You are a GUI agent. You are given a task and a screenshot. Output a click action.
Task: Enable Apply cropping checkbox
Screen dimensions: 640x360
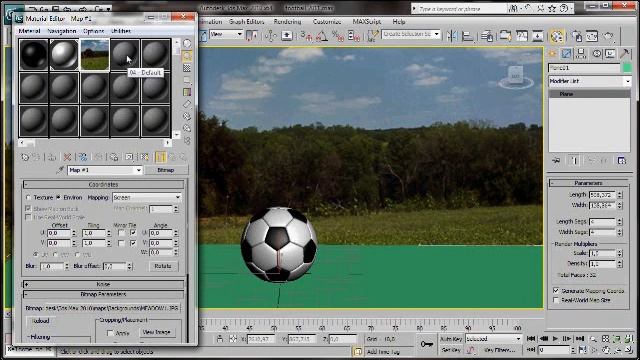tap(110, 333)
